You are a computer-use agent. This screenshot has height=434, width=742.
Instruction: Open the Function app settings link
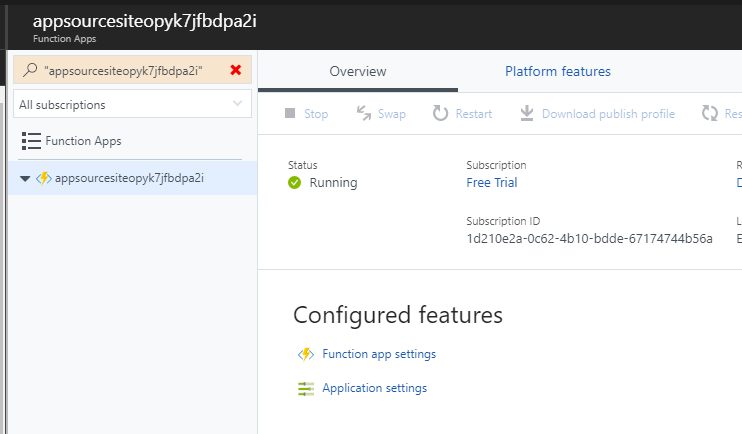click(x=379, y=354)
